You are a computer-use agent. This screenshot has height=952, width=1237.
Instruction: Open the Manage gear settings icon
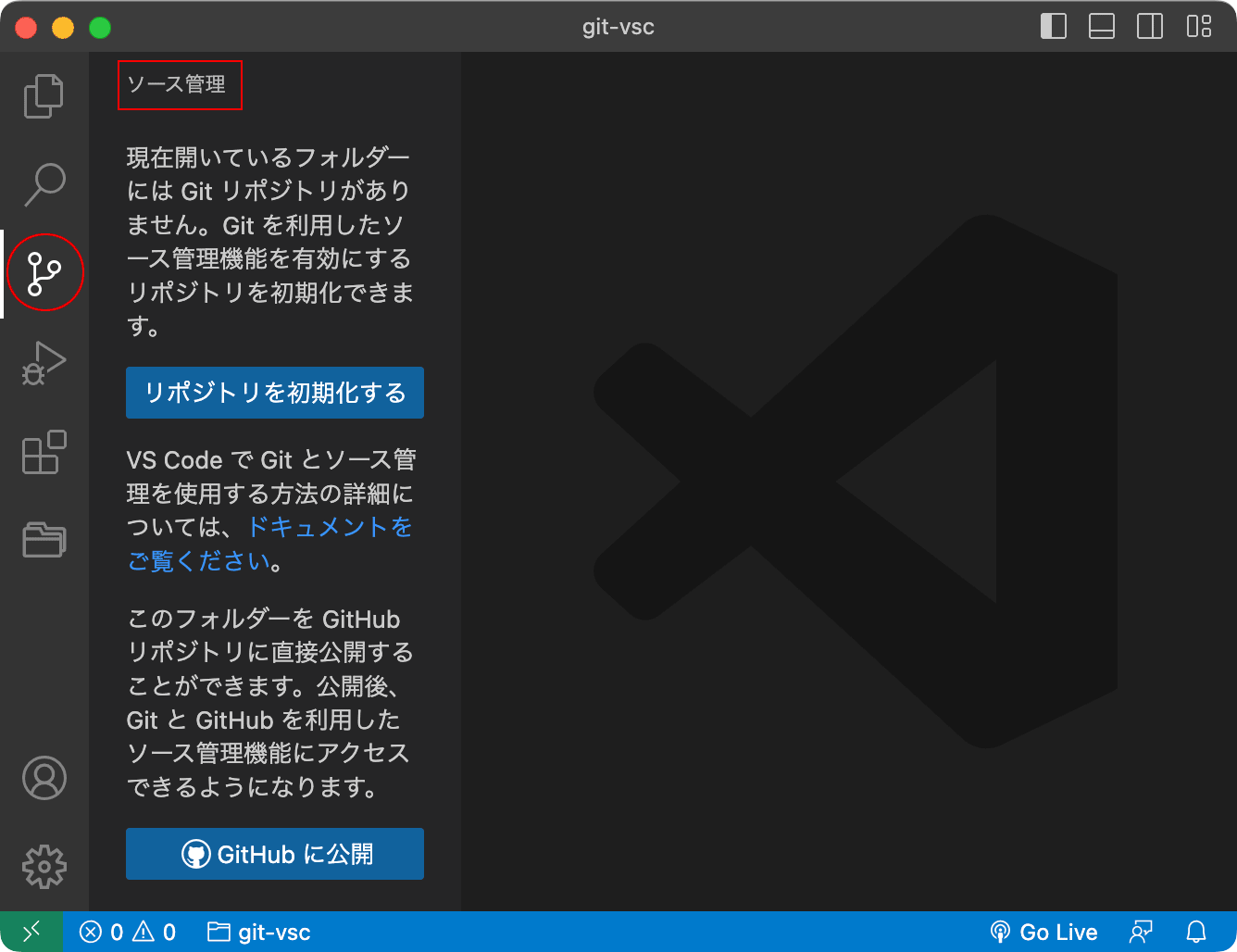[44, 867]
